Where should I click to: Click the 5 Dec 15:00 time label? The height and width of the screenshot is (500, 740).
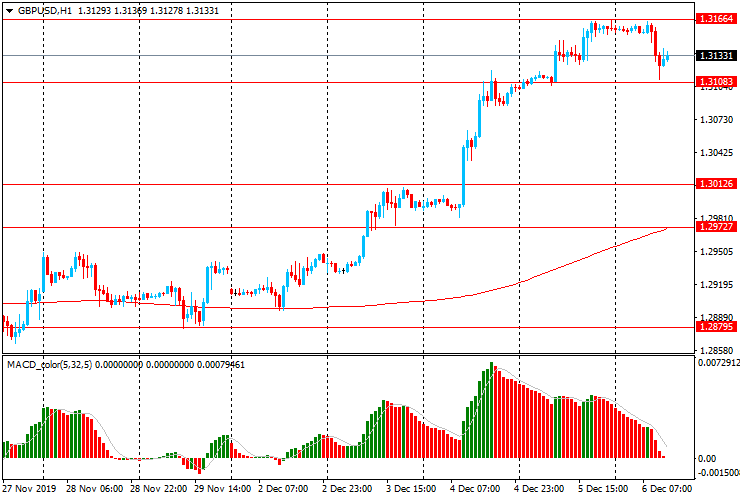click(603, 489)
